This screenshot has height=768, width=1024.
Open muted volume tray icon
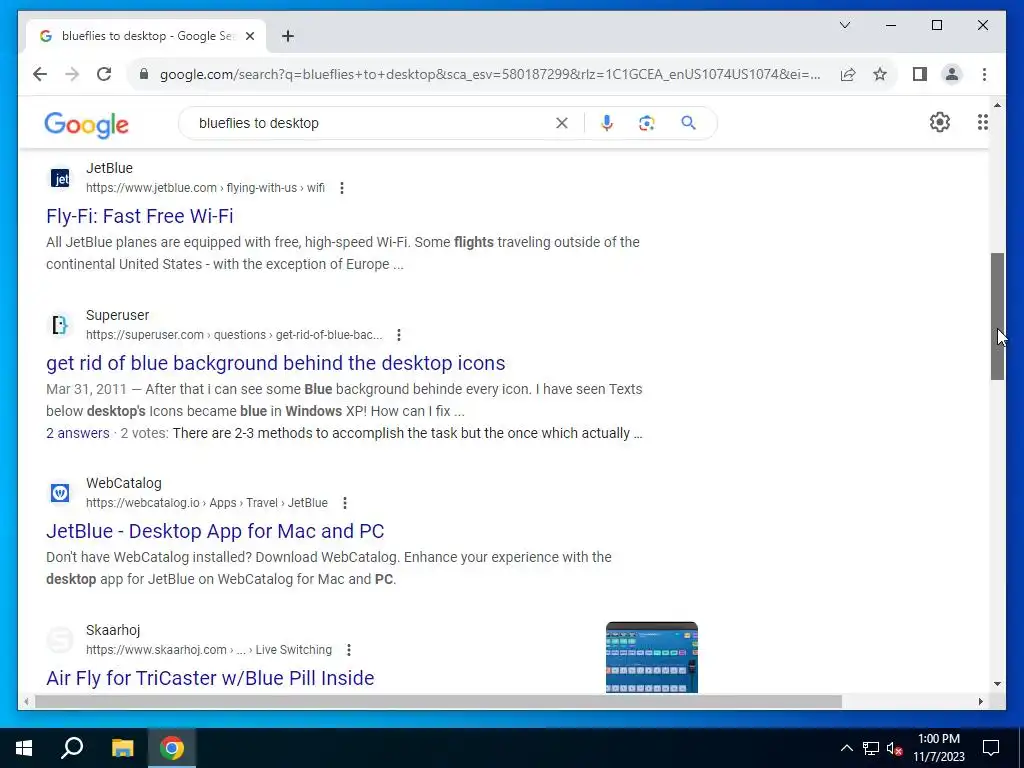(894, 748)
